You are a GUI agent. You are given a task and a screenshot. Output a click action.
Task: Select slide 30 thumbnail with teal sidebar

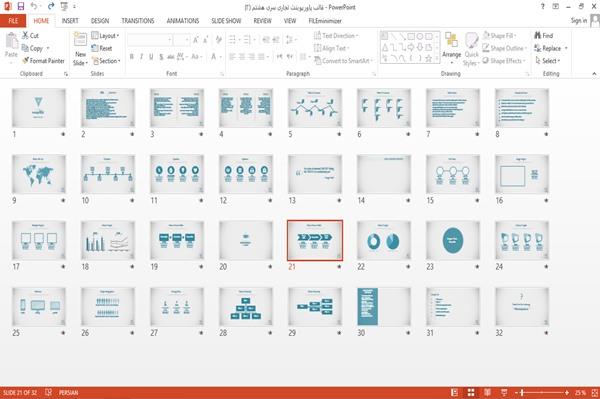pos(384,306)
